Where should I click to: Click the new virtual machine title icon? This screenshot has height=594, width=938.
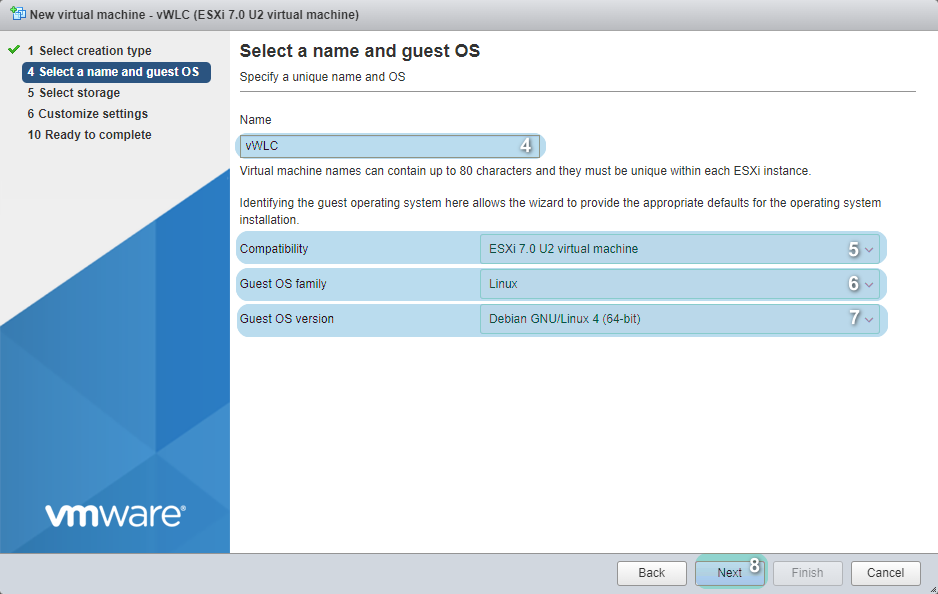click(x=18, y=14)
